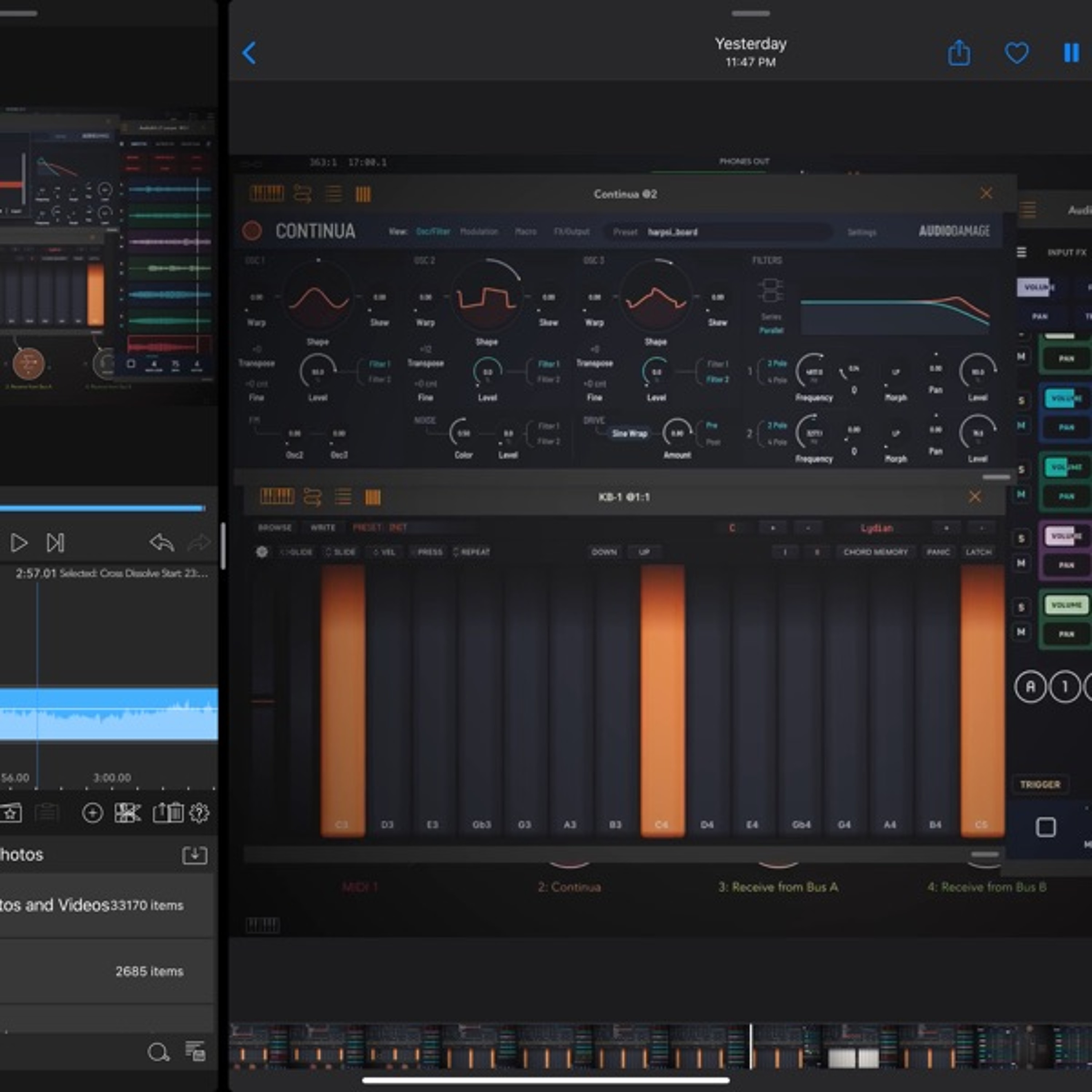Open the library sort options icon
This screenshot has width=1092, height=1092.
195,1051
